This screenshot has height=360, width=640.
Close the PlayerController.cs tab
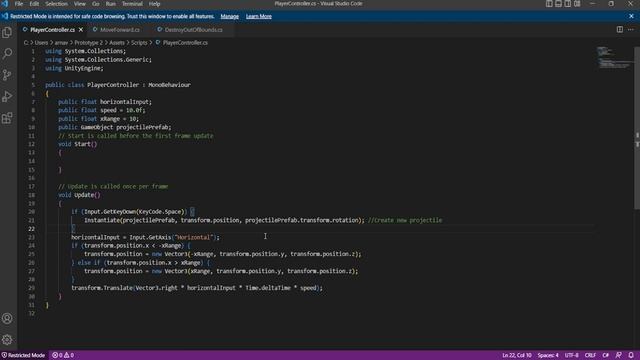[81, 30]
